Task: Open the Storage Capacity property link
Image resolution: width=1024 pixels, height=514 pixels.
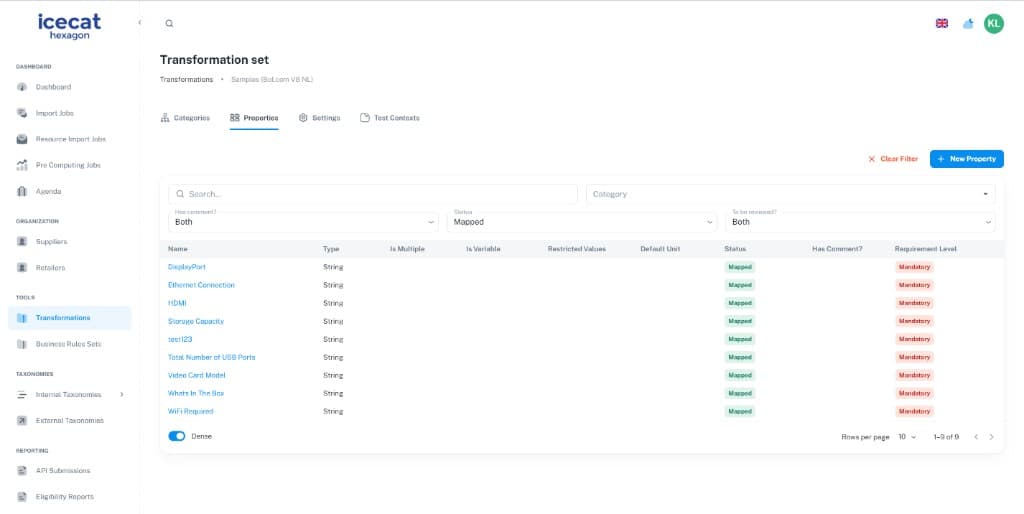Action: pyautogui.click(x=196, y=321)
